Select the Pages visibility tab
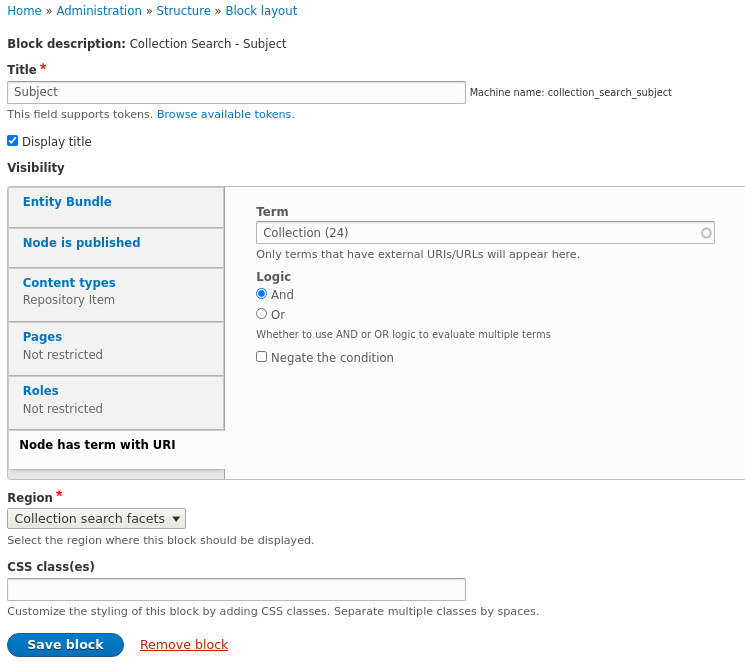The image size is (745, 664). pyautogui.click(x=42, y=337)
